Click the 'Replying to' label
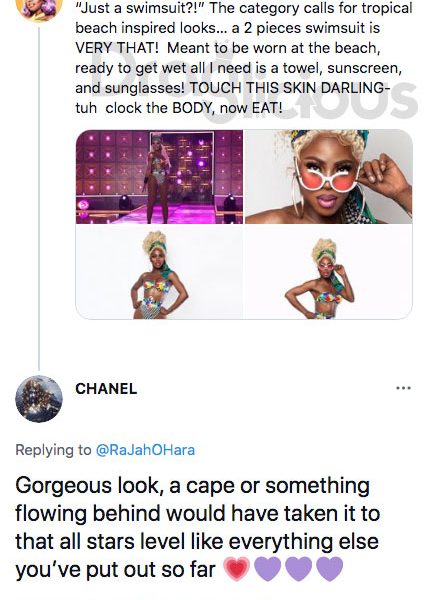This screenshot has height=600, width=427. pyautogui.click(x=53, y=450)
